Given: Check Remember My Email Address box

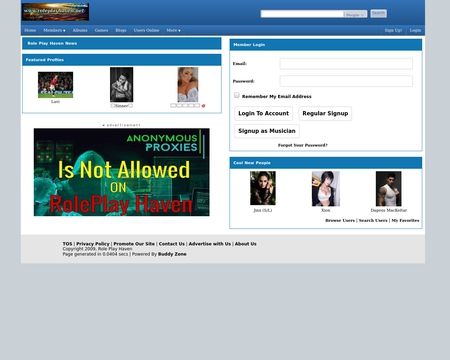Looking at the screenshot, I should 237,95.
